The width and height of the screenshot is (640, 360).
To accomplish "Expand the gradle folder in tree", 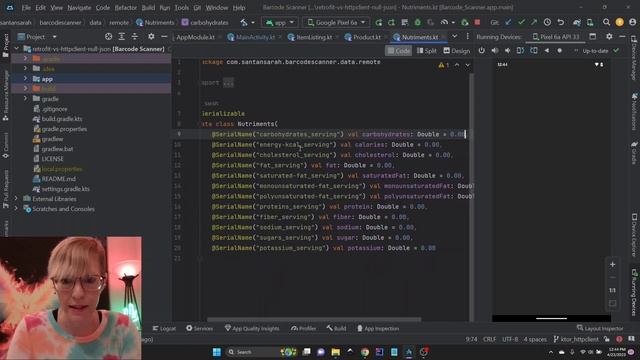I will 25,99.
